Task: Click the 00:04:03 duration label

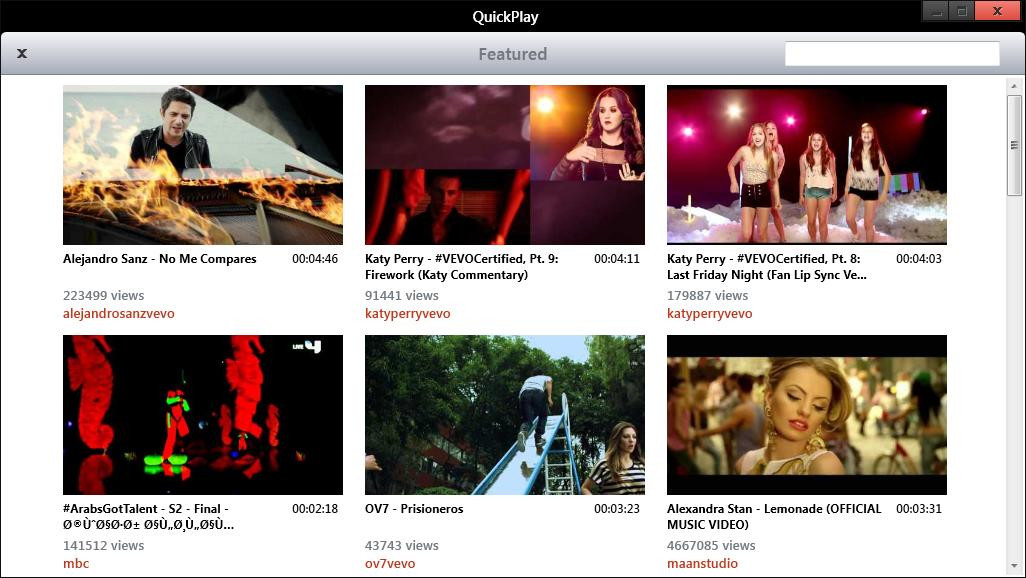Action: coord(919,259)
